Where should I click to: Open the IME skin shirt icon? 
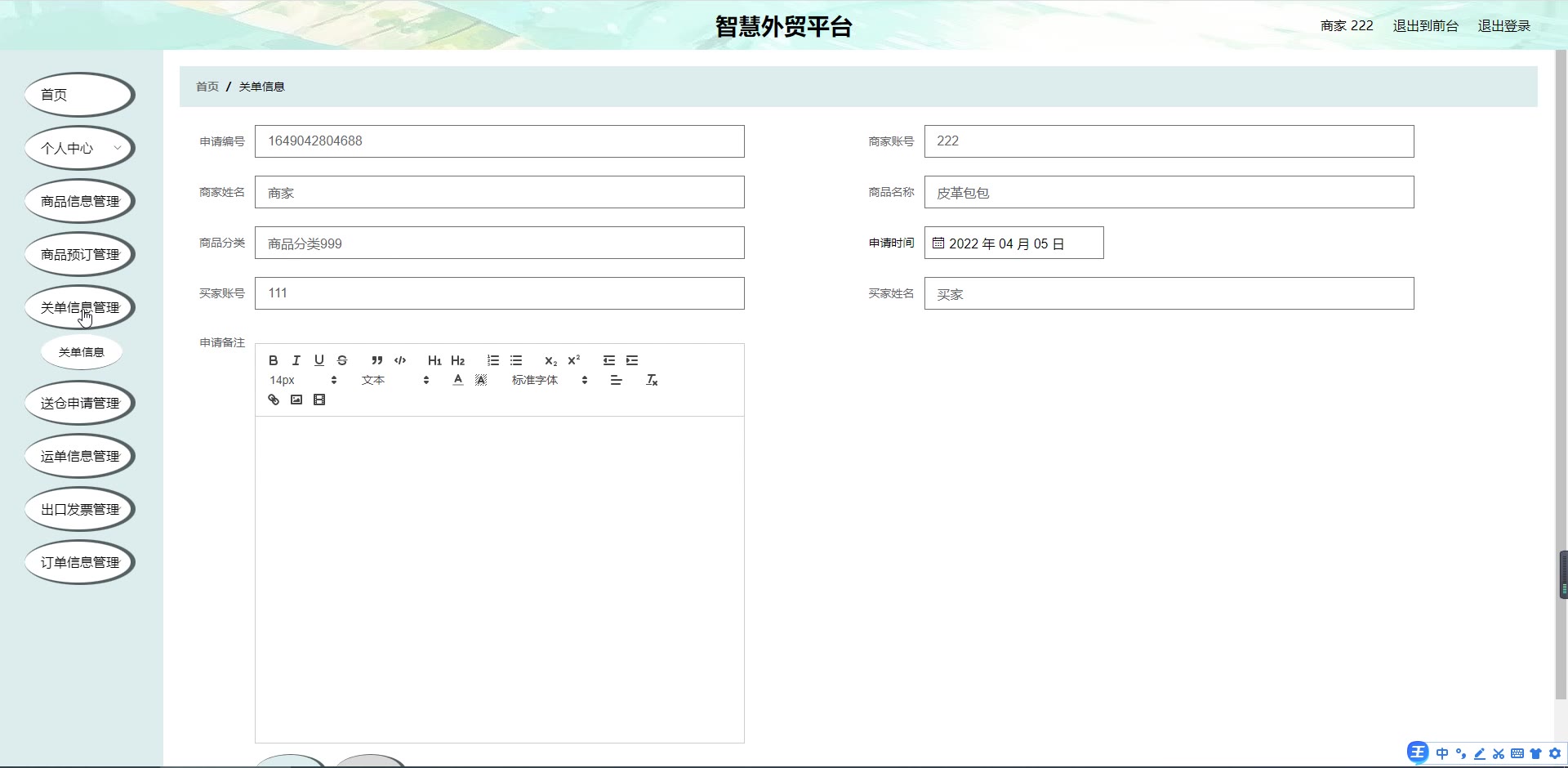point(1536,753)
